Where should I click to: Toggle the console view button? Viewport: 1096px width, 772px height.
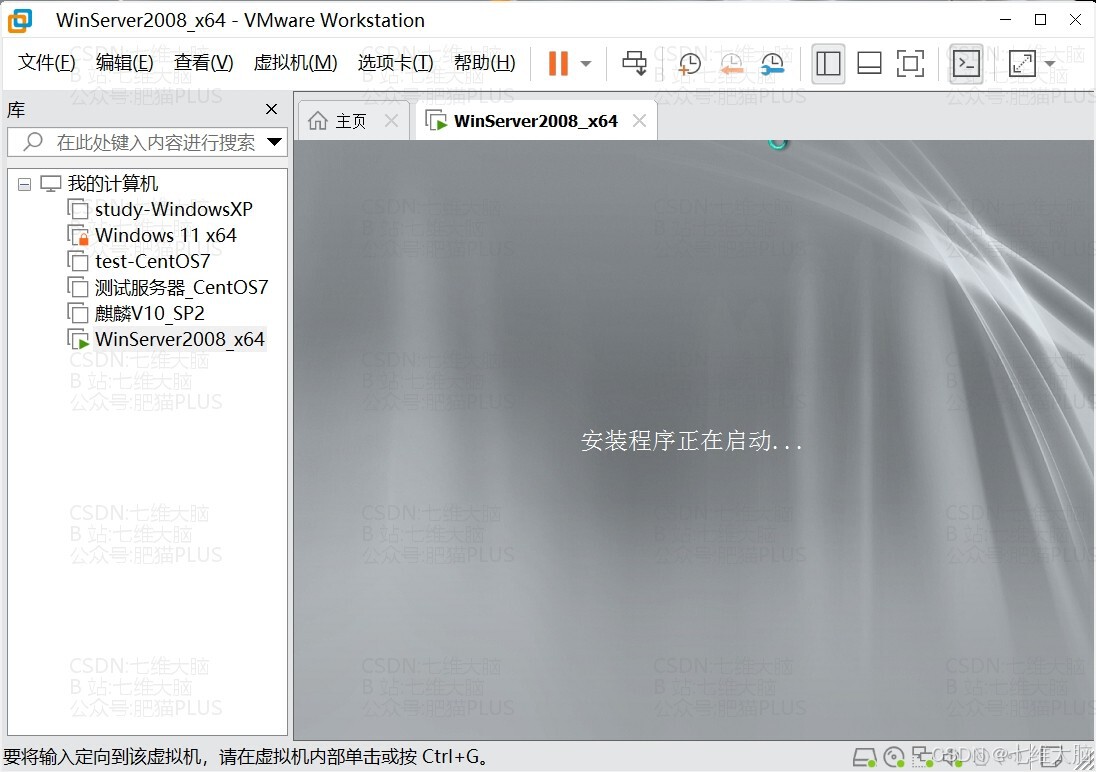pyautogui.click(x=966, y=64)
